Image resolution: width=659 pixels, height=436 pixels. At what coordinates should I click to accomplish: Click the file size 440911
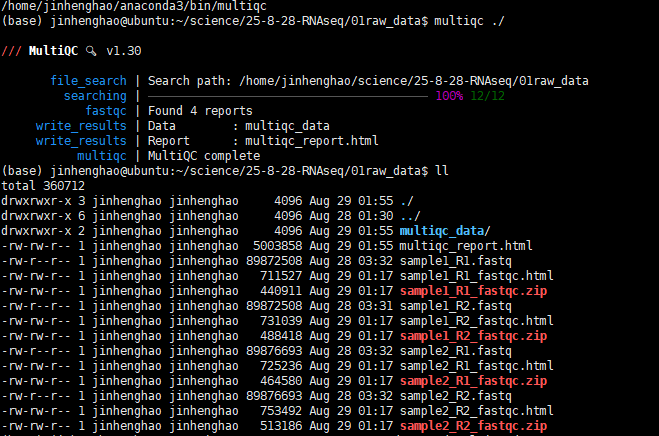pyautogui.click(x=281, y=291)
